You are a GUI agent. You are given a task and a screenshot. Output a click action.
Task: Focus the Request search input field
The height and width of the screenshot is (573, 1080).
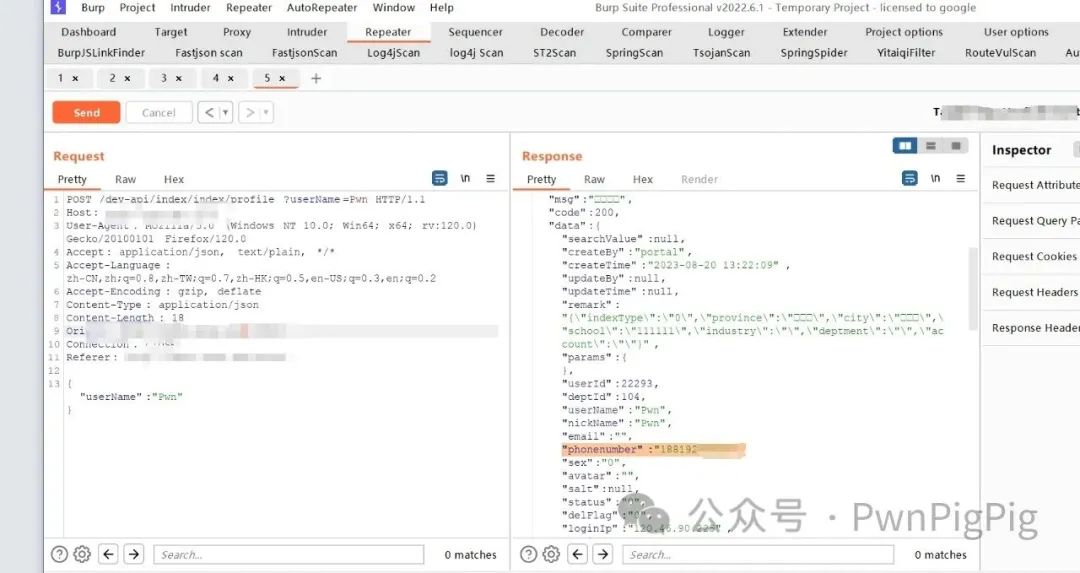pos(289,554)
